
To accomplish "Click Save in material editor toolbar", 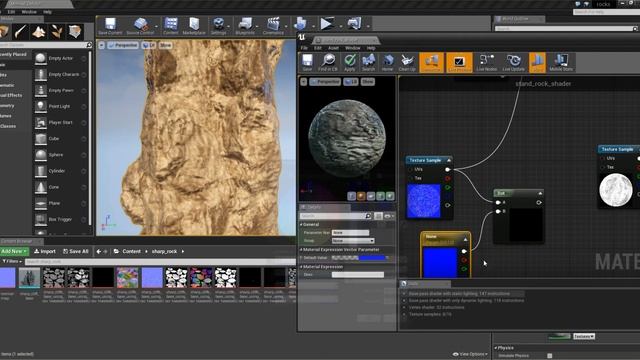I will click(307, 62).
